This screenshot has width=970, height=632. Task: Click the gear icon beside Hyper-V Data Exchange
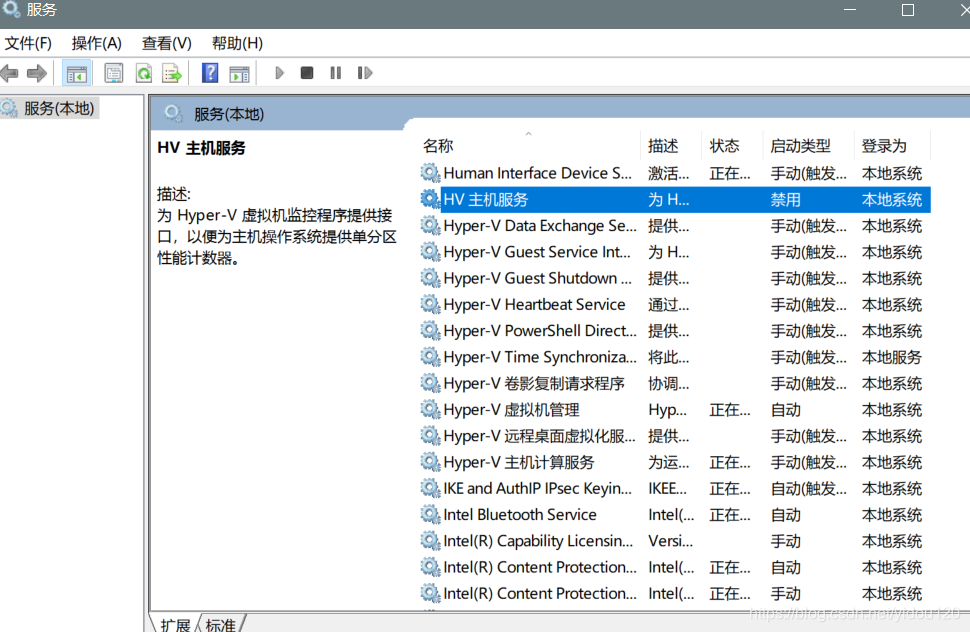(430, 225)
